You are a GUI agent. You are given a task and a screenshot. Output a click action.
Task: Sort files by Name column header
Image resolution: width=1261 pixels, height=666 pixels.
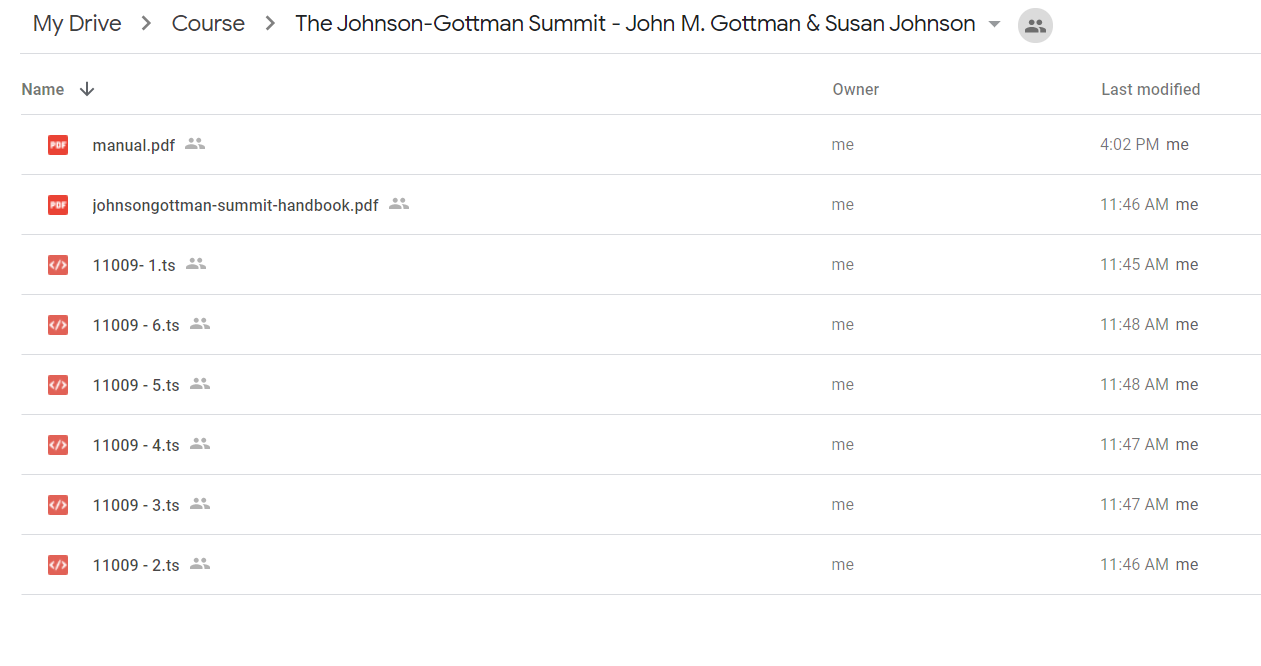pyautogui.click(x=43, y=89)
